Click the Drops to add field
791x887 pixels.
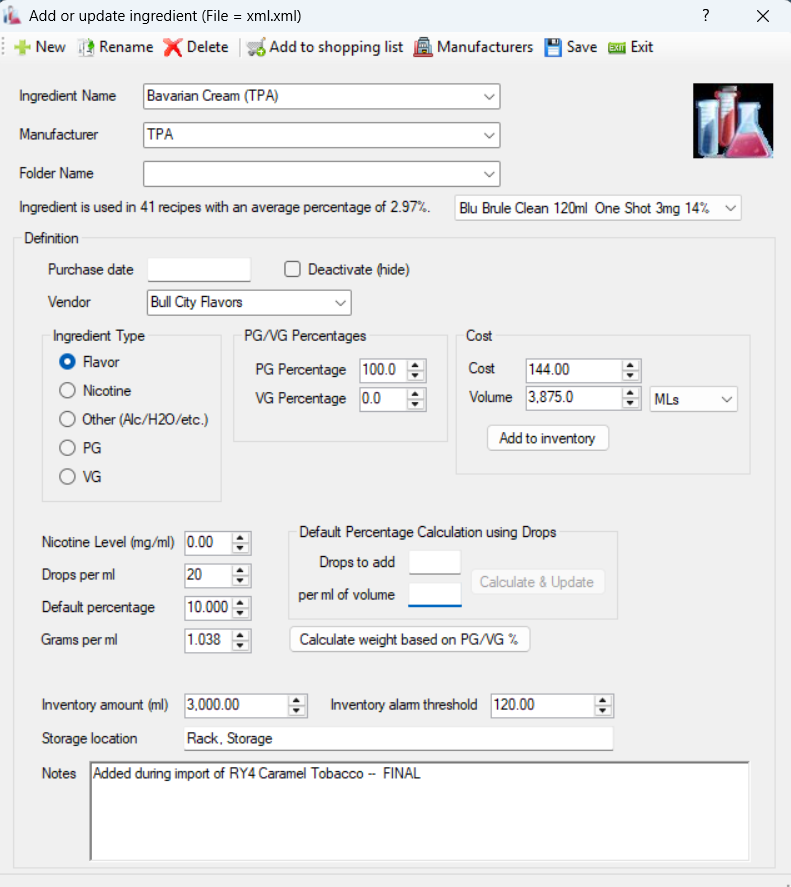pos(435,562)
